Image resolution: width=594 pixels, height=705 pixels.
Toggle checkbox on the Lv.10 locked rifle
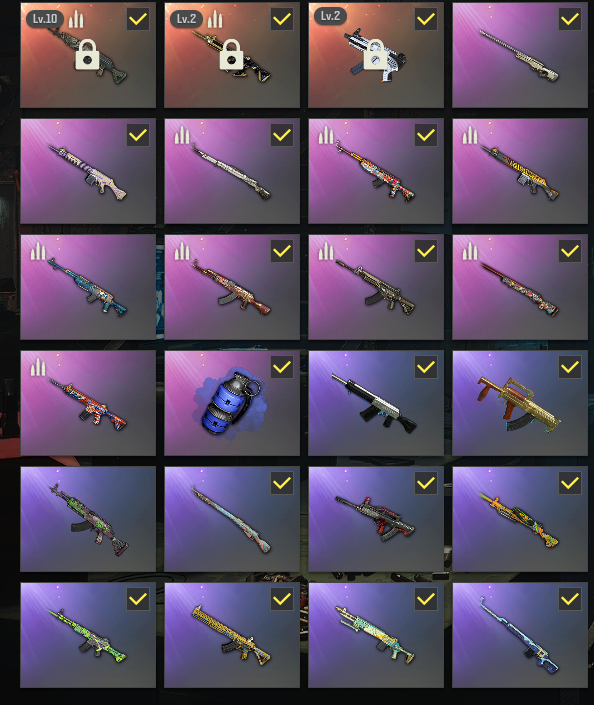pos(138,19)
